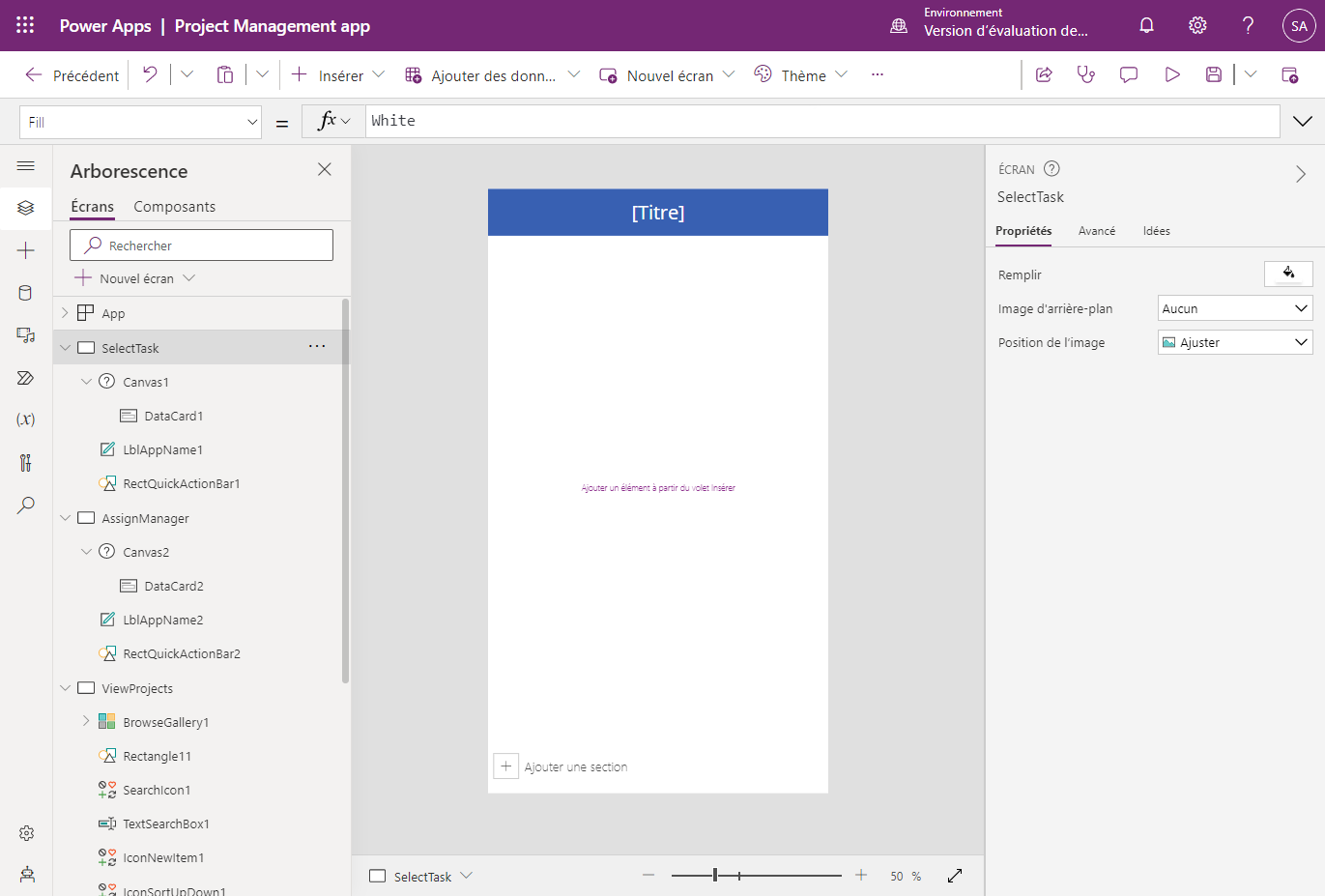Screen dimensions: 1325x896
Task: Open advanced tools icon in left rail
Action: pos(26,462)
